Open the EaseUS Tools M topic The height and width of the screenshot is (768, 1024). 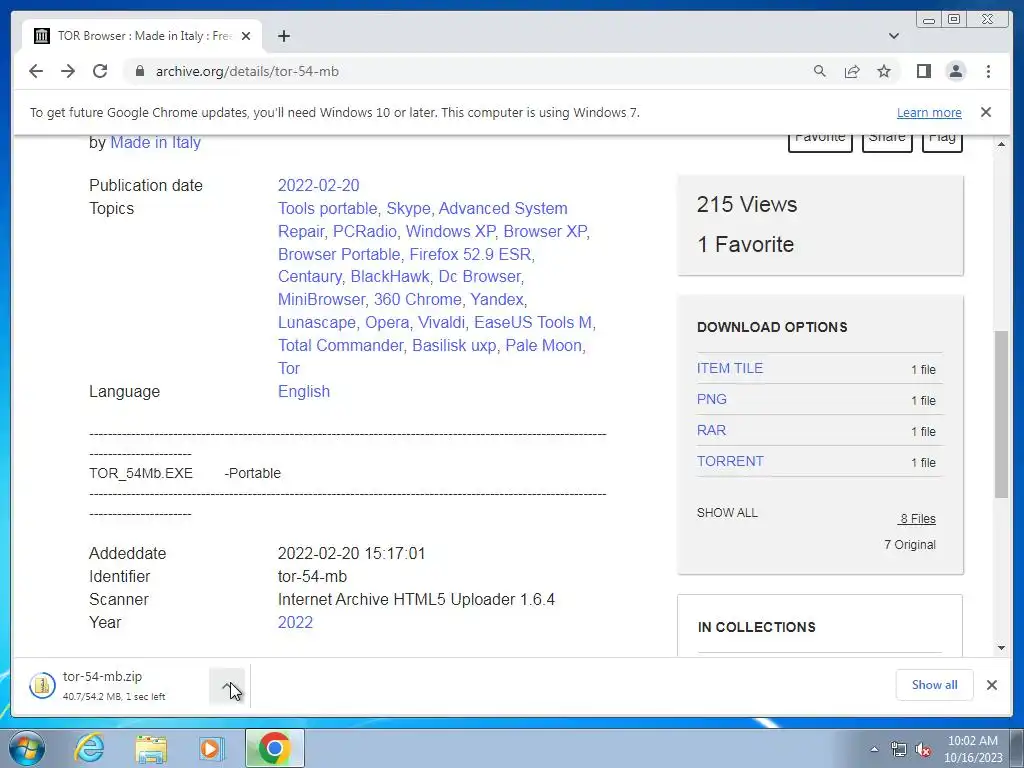533,322
